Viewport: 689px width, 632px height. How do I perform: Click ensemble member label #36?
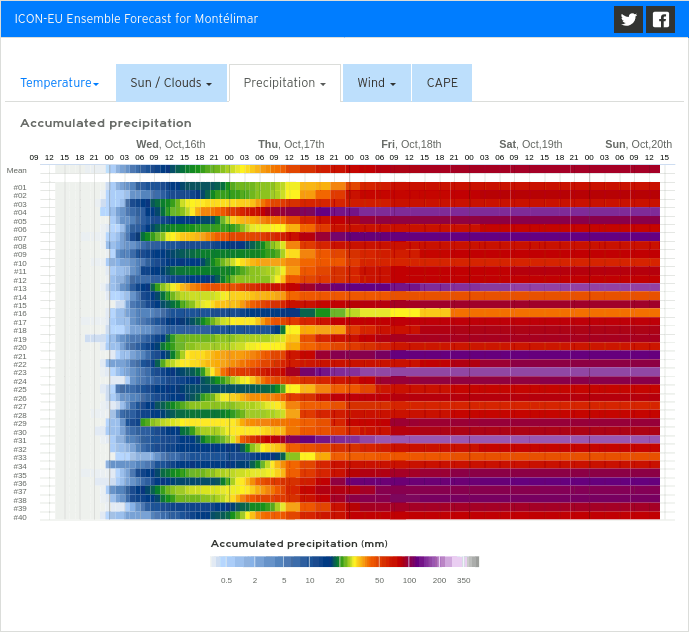coord(20,483)
